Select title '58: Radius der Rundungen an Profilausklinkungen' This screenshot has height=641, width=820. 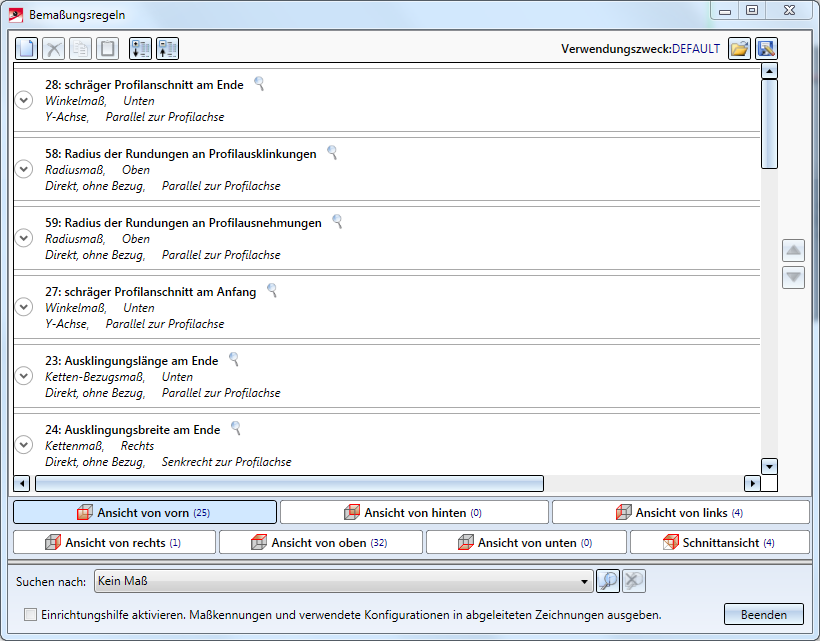click(180, 154)
